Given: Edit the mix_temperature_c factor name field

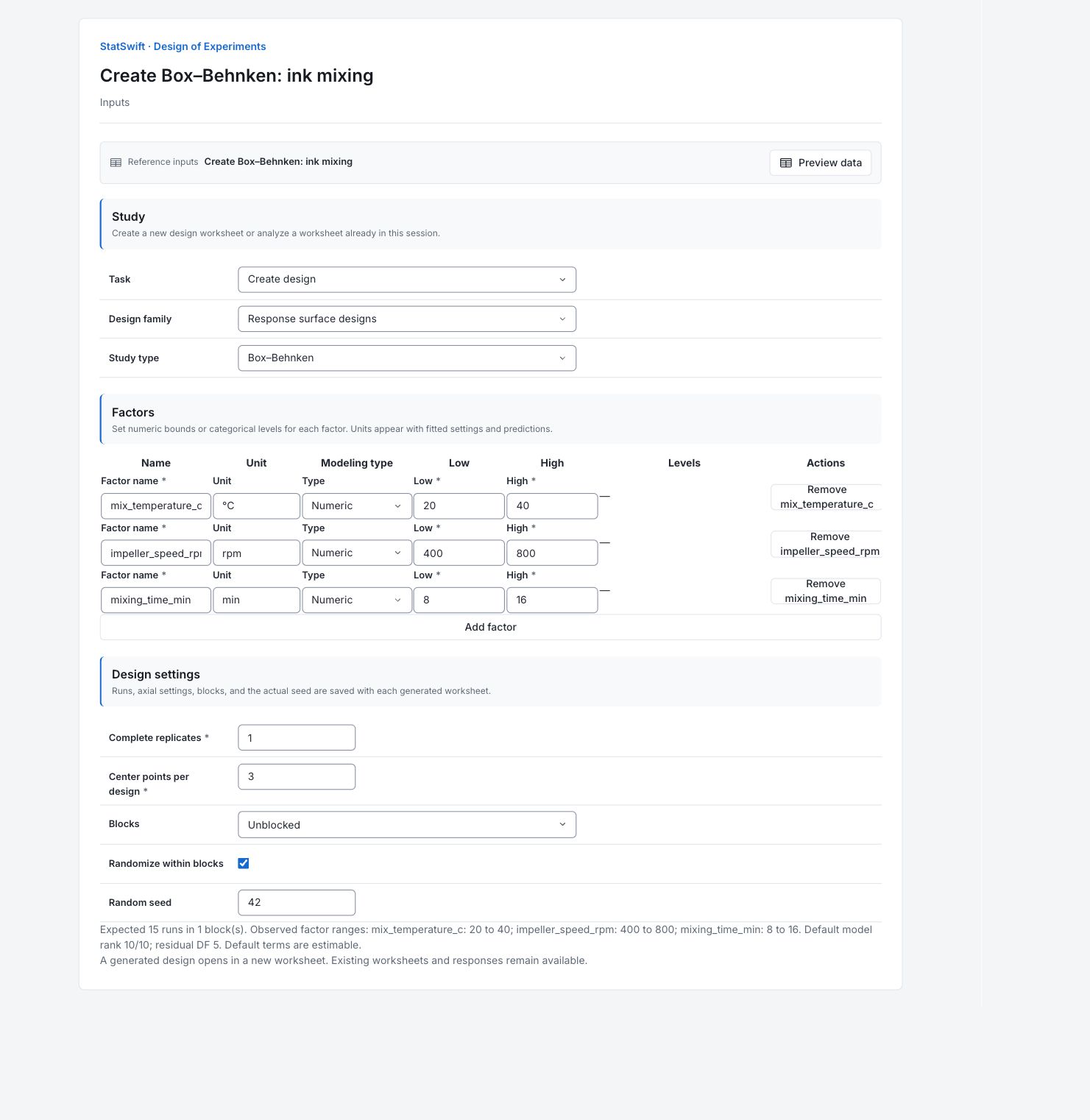Looking at the screenshot, I should pos(156,506).
